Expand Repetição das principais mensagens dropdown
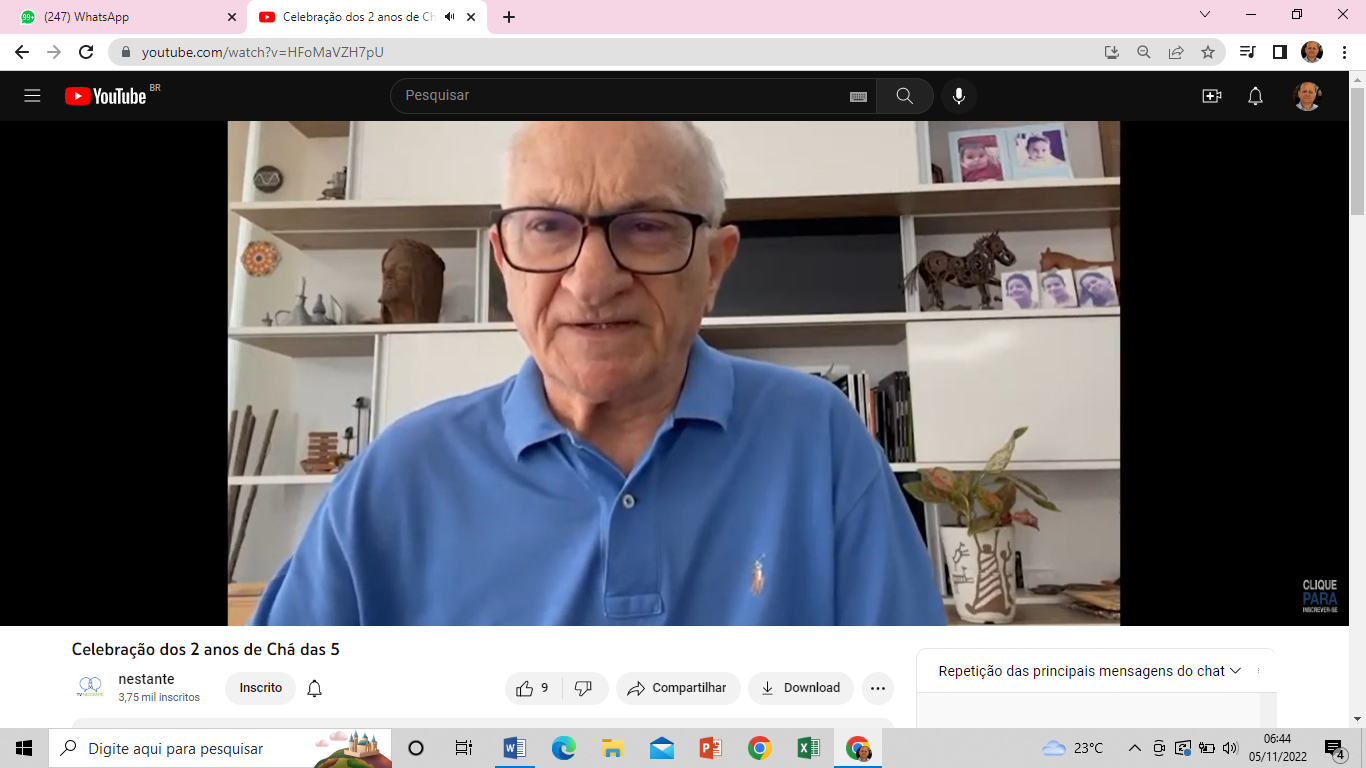The height and width of the screenshot is (768, 1366). [x=1090, y=671]
